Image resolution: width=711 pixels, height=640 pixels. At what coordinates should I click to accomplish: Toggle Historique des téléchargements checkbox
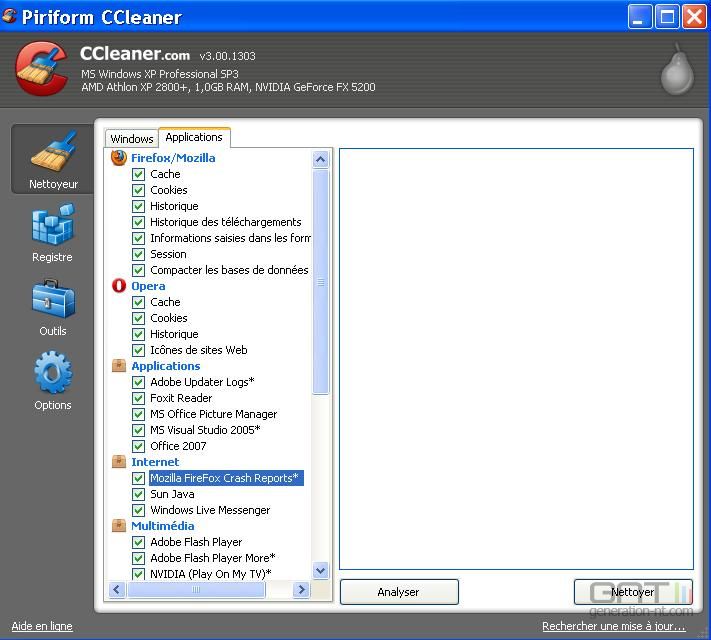138,222
